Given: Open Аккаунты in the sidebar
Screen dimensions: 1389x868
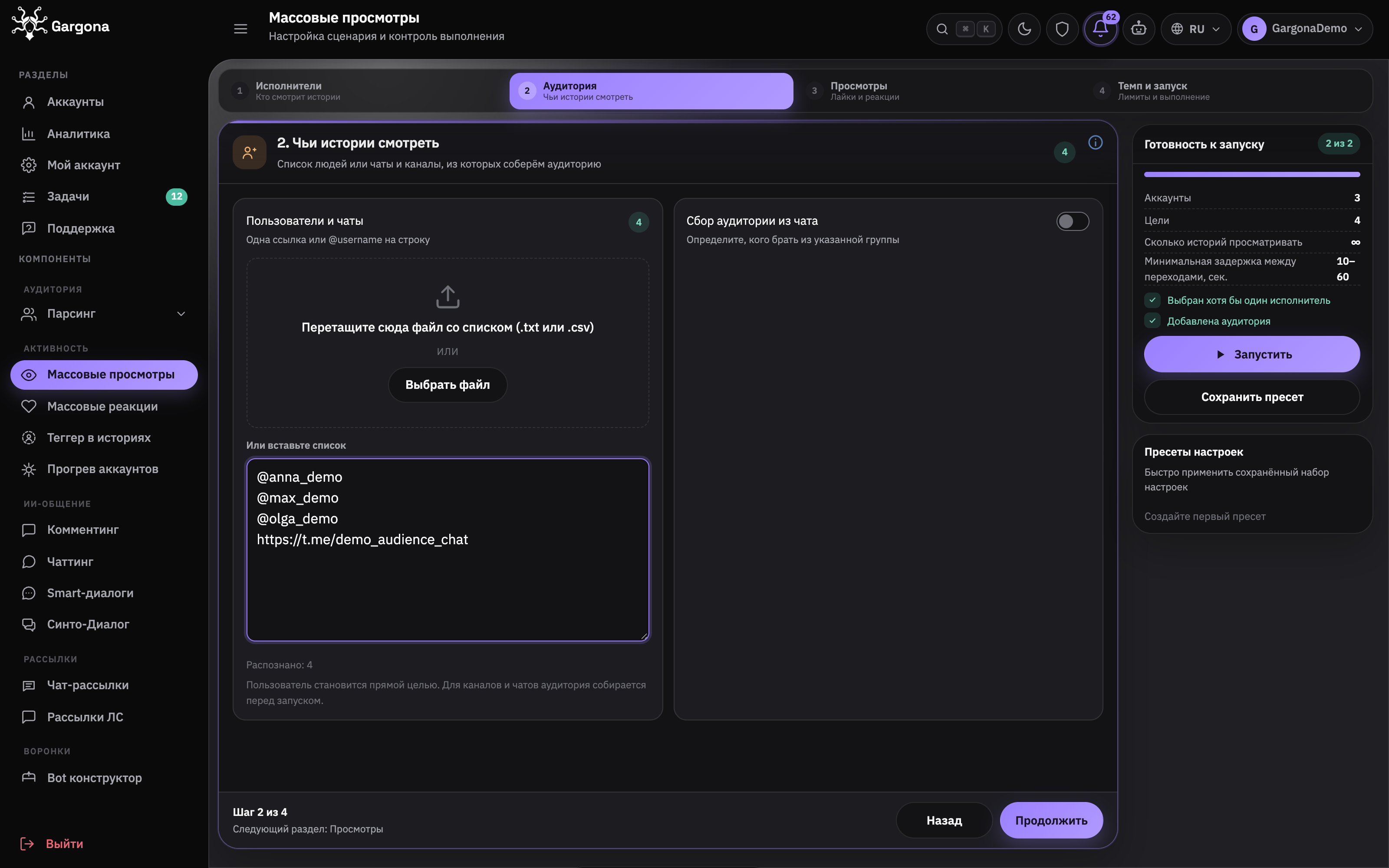Looking at the screenshot, I should click(104, 102).
